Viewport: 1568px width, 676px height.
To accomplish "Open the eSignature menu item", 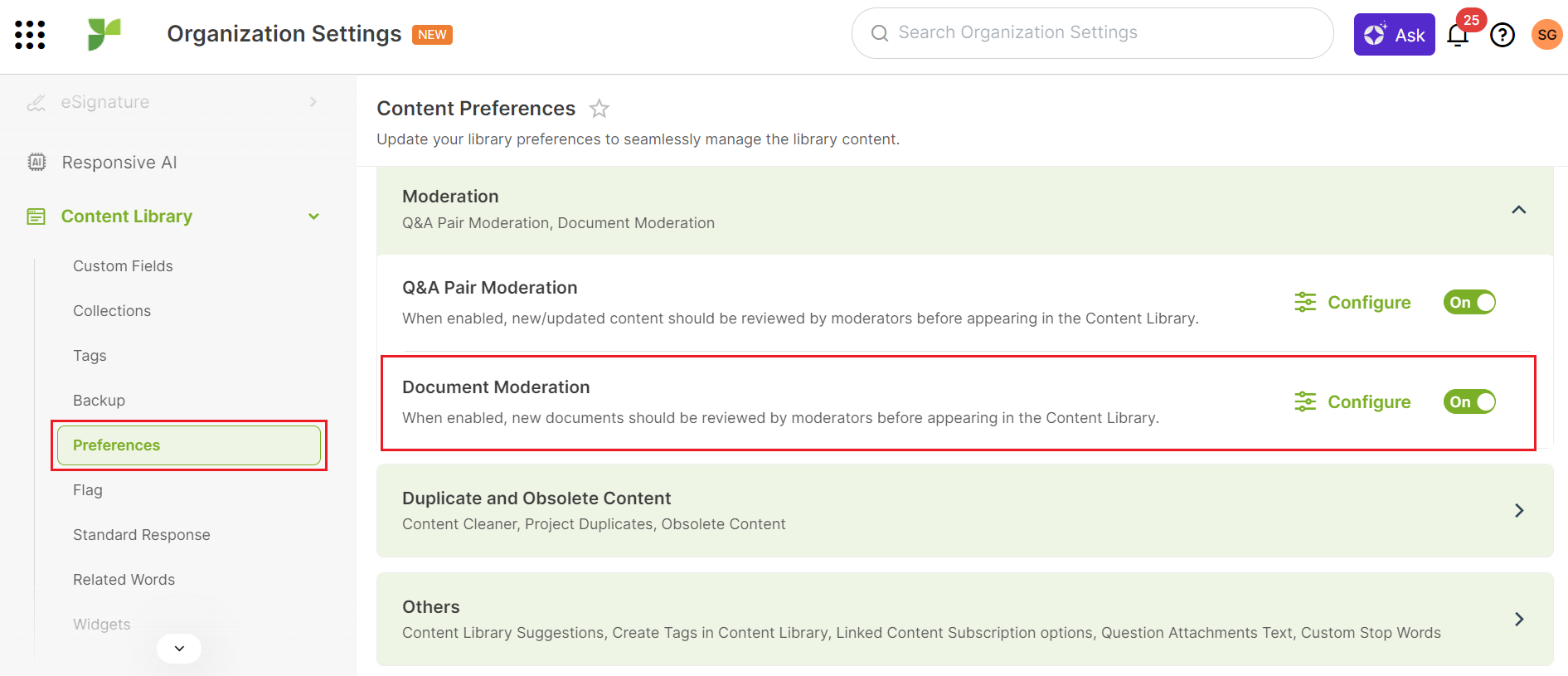I will click(105, 102).
